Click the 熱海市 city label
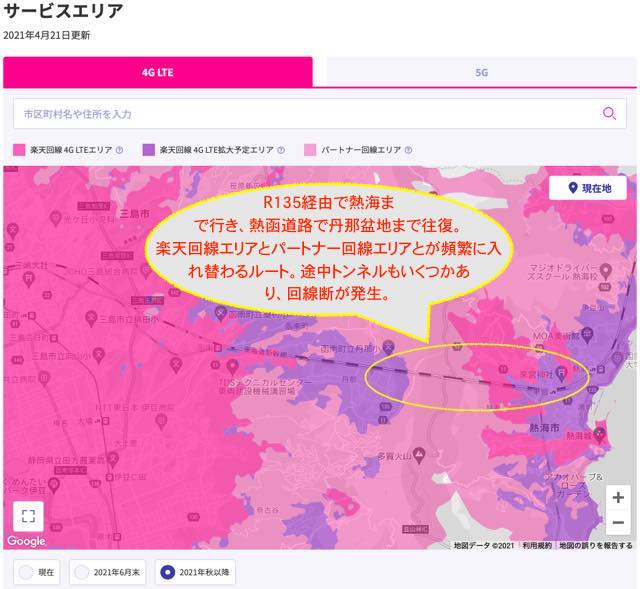 544,427
